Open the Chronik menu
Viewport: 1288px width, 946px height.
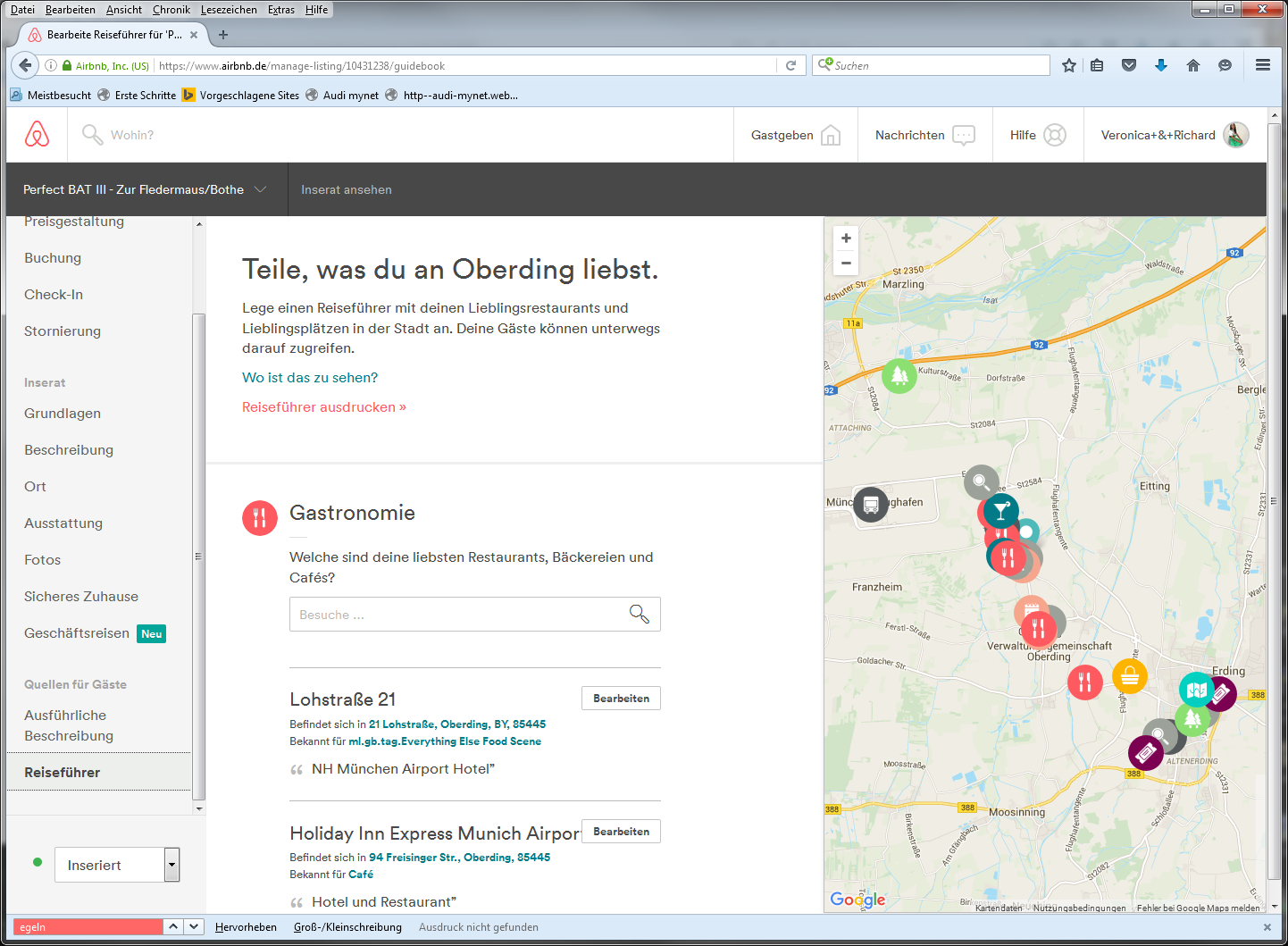click(171, 10)
